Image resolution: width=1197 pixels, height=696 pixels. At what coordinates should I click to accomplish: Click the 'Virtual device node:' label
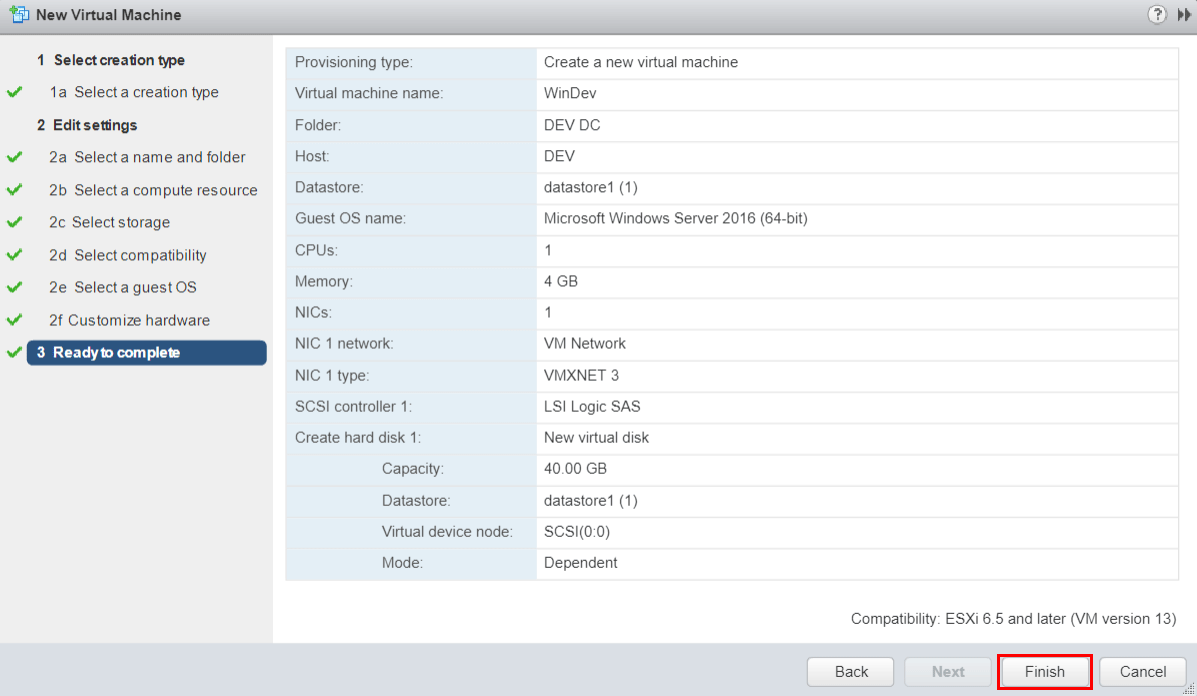(x=447, y=532)
